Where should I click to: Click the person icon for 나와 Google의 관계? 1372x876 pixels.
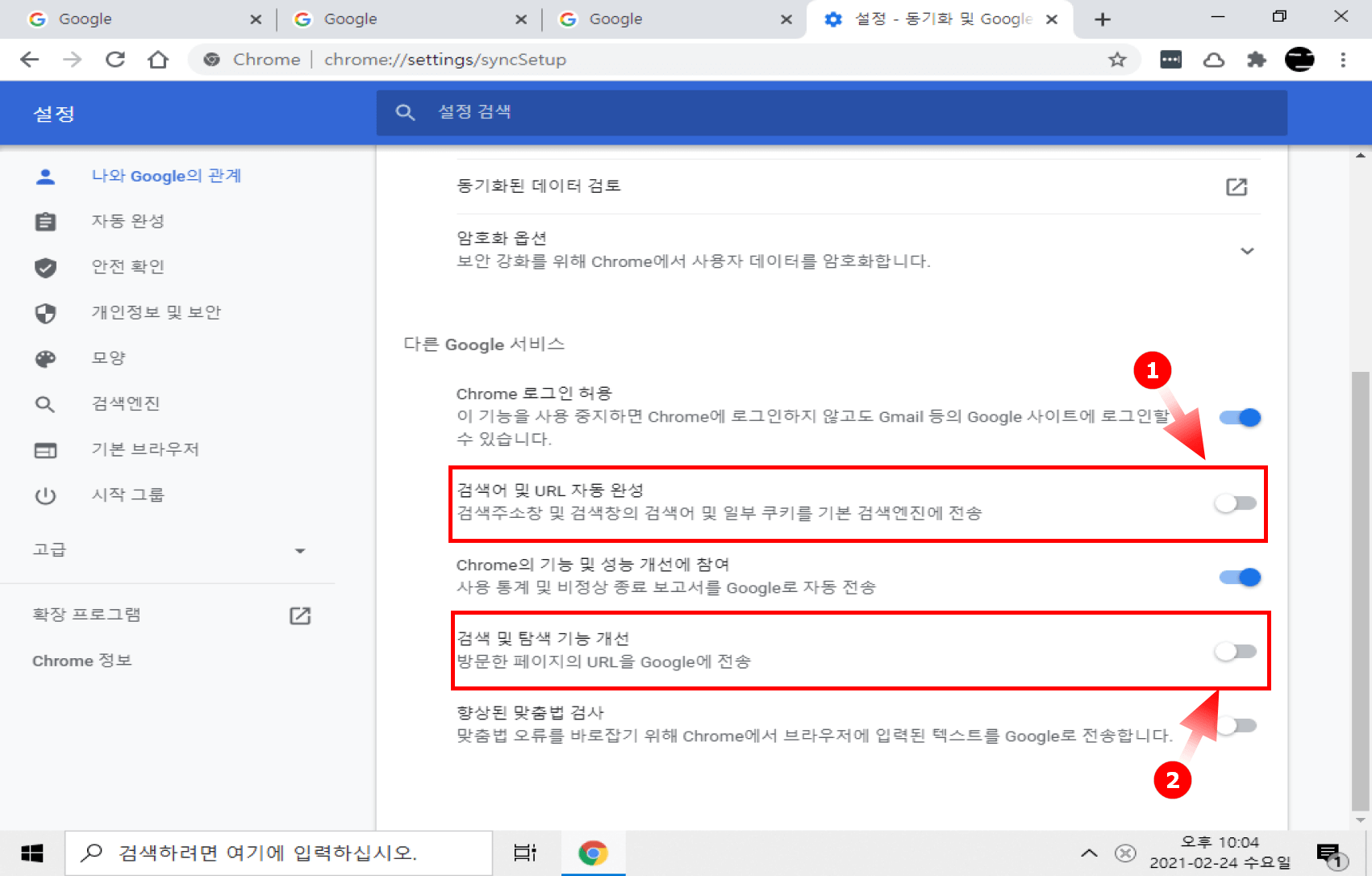[x=46, y=177]
